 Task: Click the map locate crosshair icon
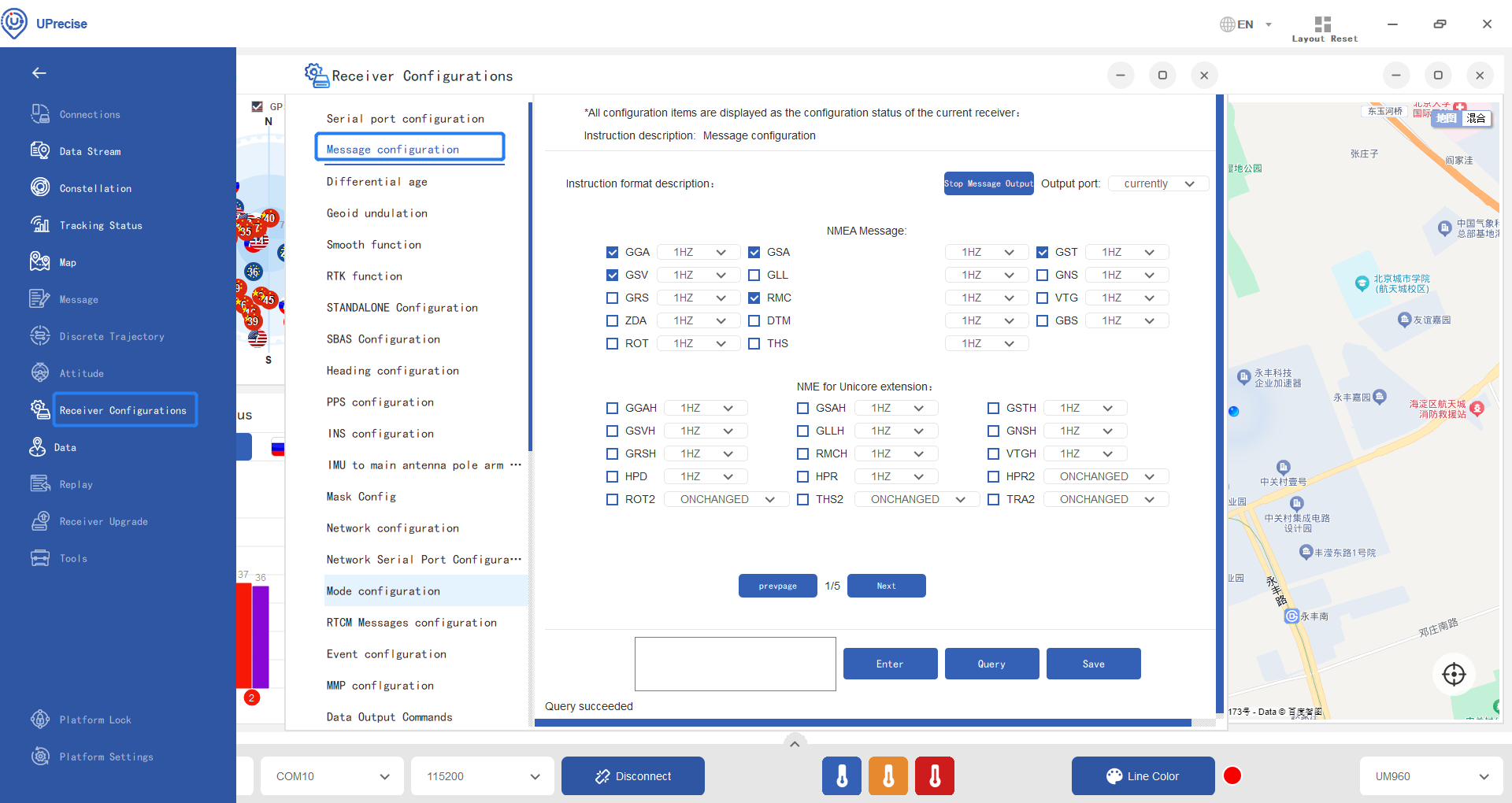(x=1454, y=675)
